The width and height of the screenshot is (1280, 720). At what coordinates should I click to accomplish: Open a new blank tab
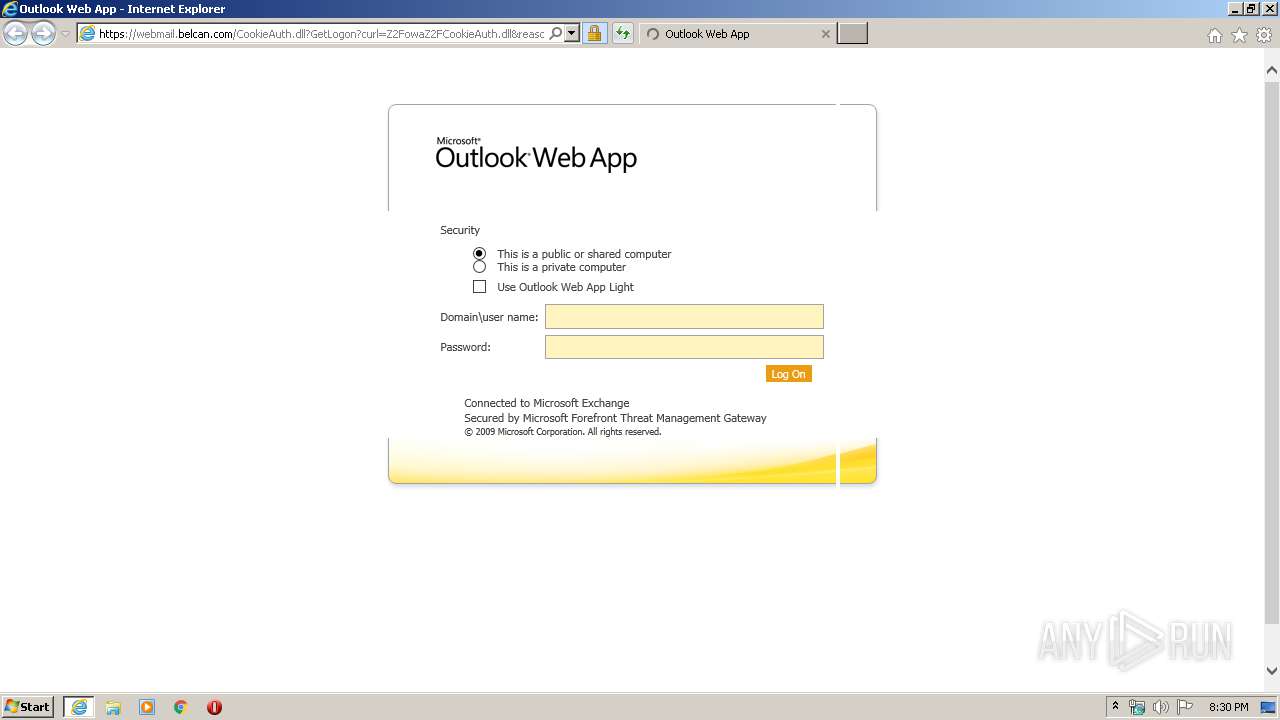click(852, 34)
